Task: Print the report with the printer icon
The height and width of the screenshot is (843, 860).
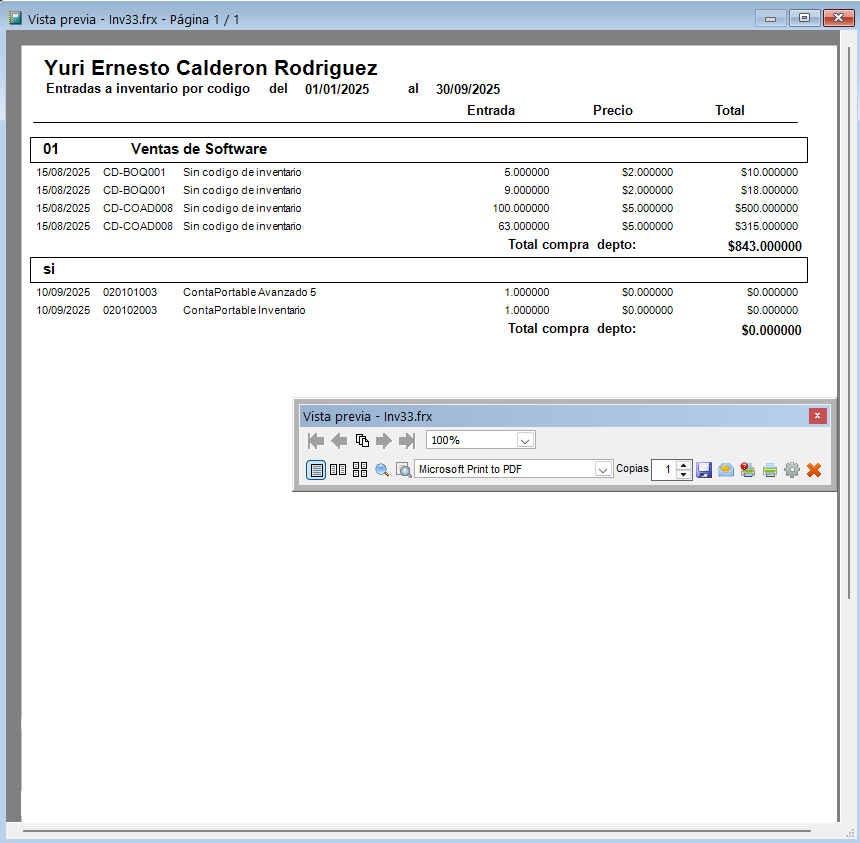Action: click(x=770, y=470)
